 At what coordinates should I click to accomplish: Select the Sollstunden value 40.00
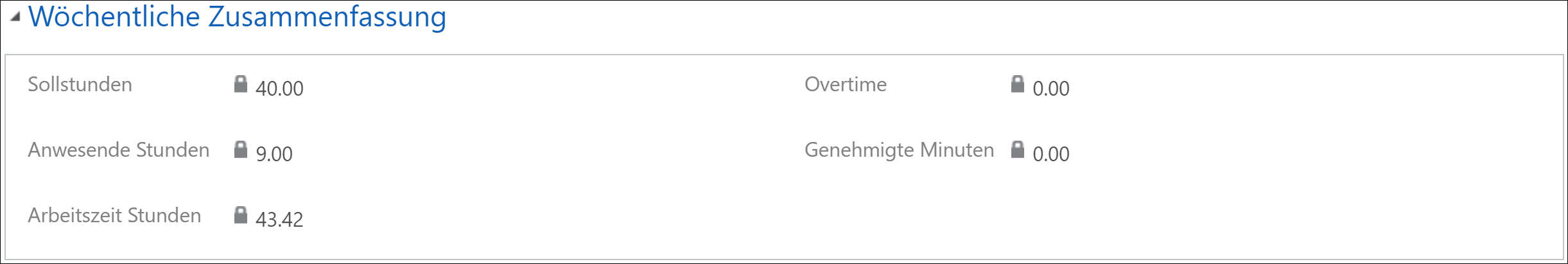click(x=279, y=89)
